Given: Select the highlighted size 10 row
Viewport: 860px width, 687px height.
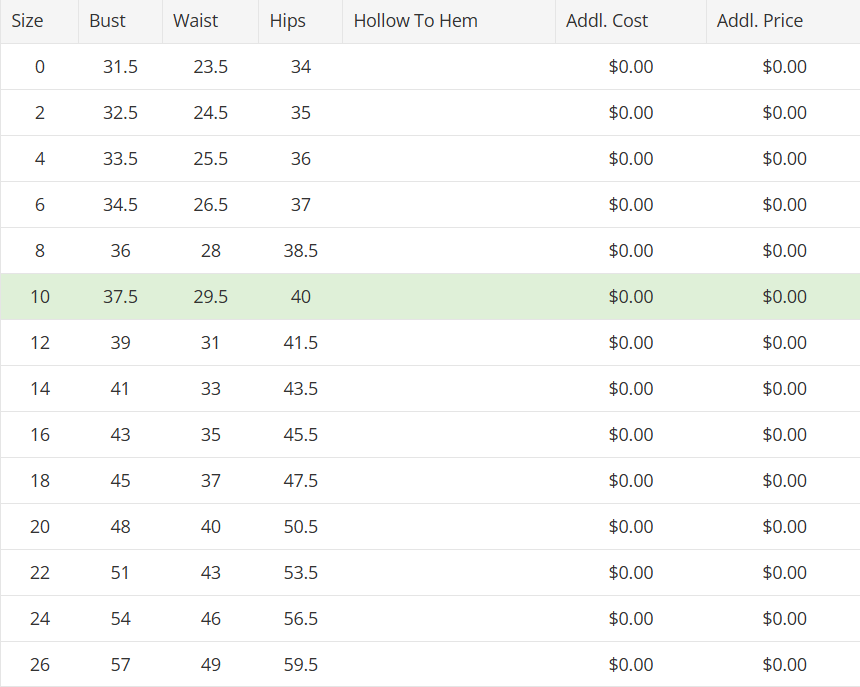Looking at the screenshot, I should click(430, 297).
